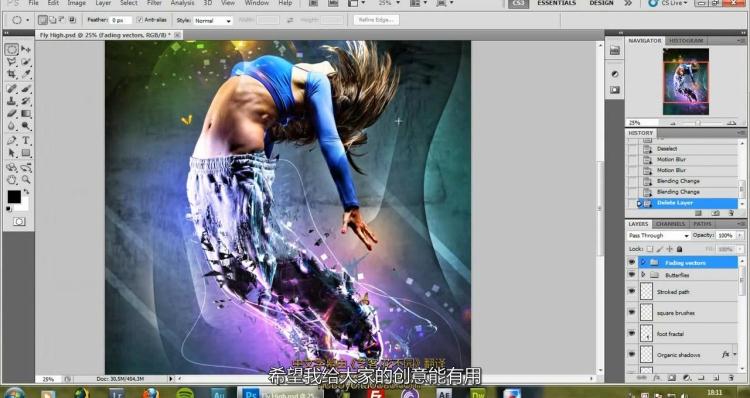
Task: Delete layer using Layers panel trash icon
Action: (731, 378)
